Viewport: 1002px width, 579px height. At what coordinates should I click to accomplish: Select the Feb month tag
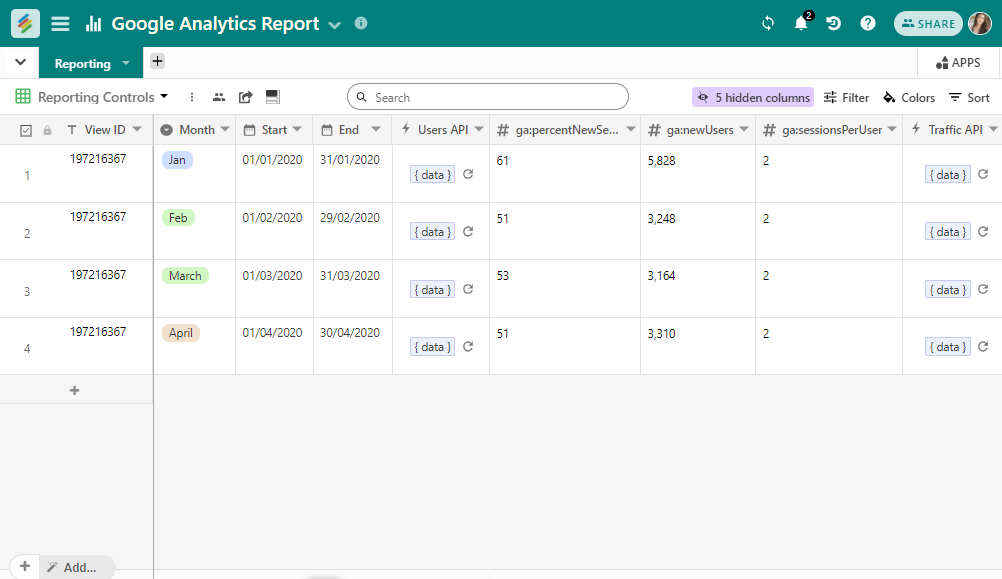pyautogui.click(x=178, y=218)
